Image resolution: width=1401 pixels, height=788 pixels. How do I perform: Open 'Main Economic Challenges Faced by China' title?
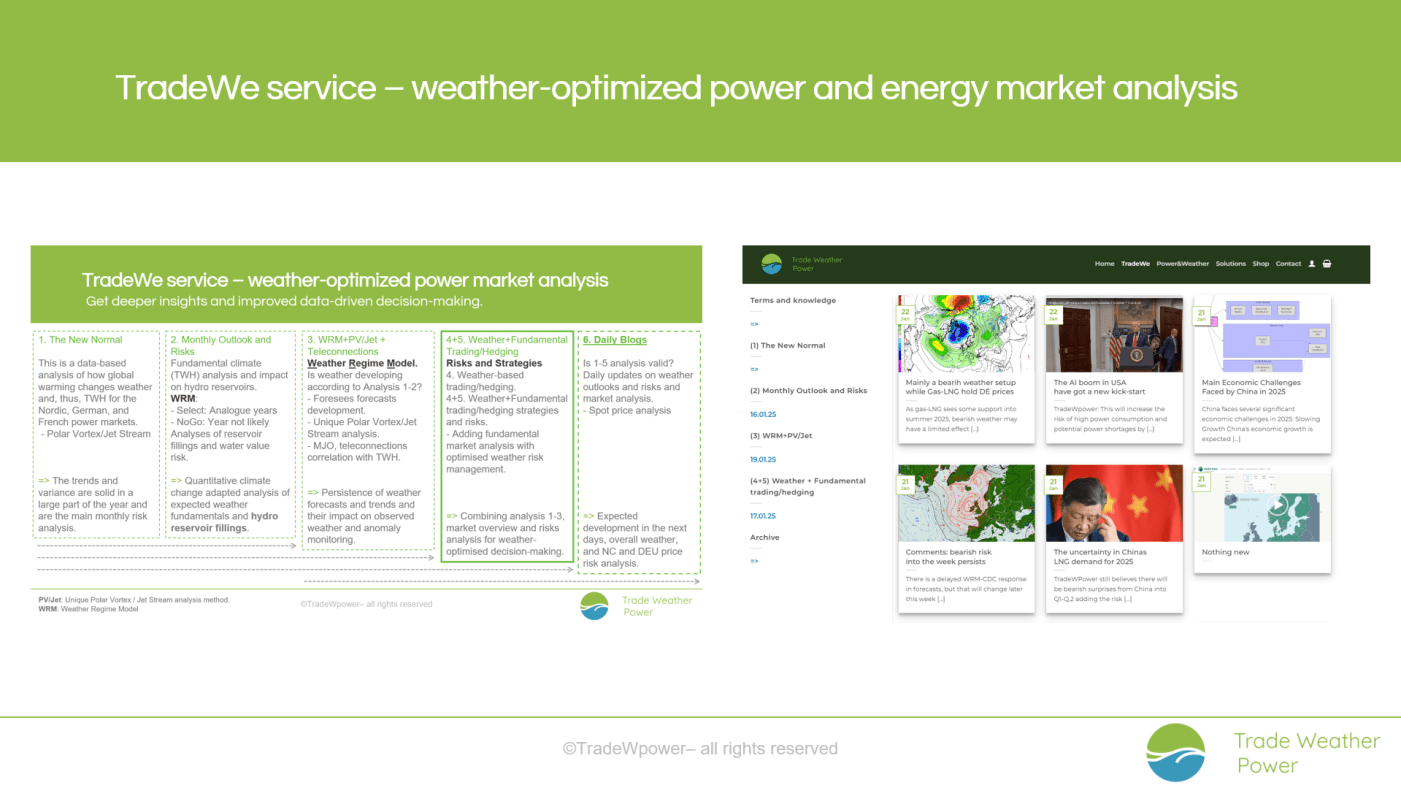coord(1251,387)
